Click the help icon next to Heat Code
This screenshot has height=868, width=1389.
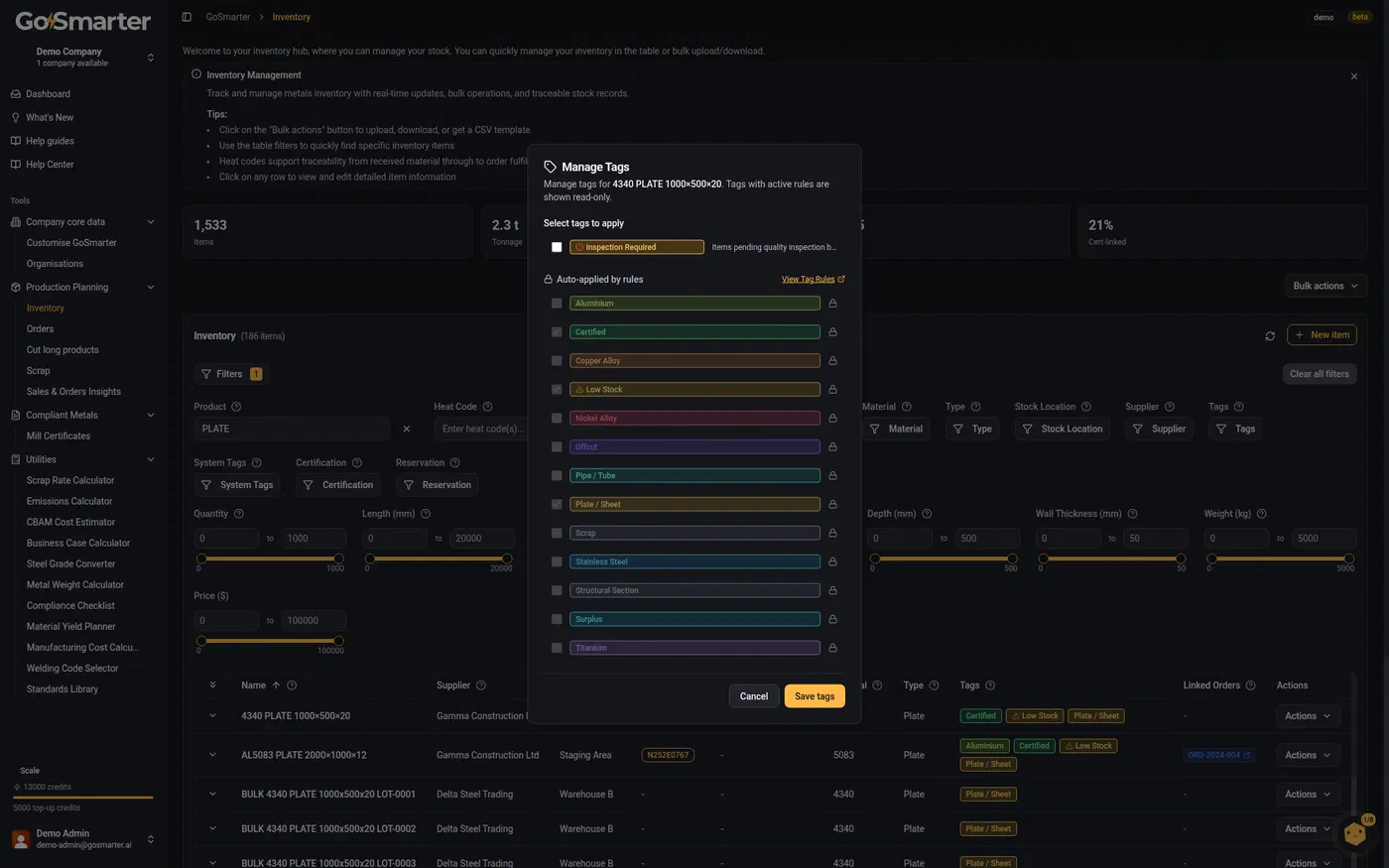(x=487, y=407)
